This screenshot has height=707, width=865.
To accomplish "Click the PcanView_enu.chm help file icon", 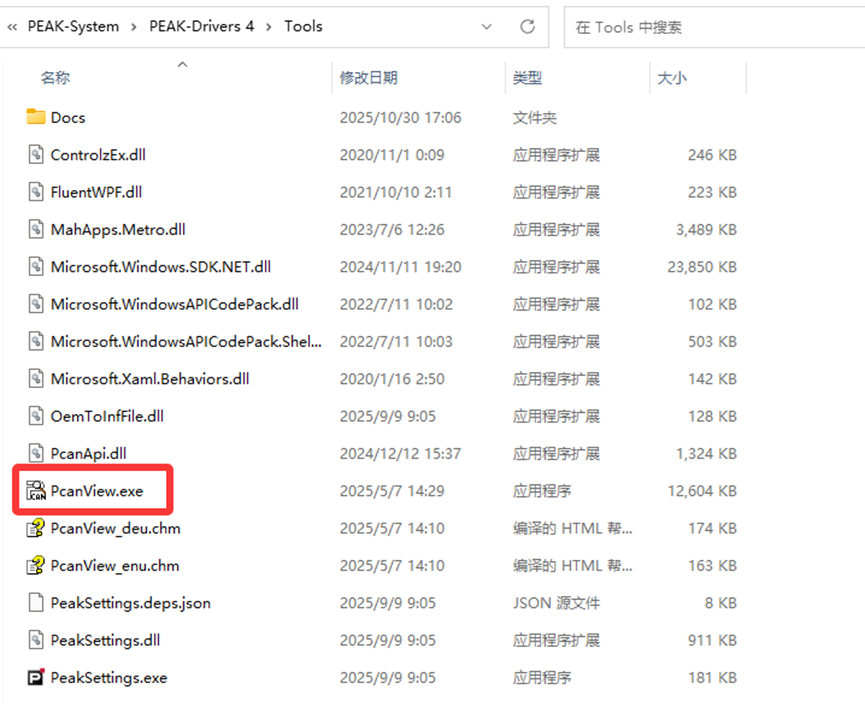I will [x=36, y=565].
